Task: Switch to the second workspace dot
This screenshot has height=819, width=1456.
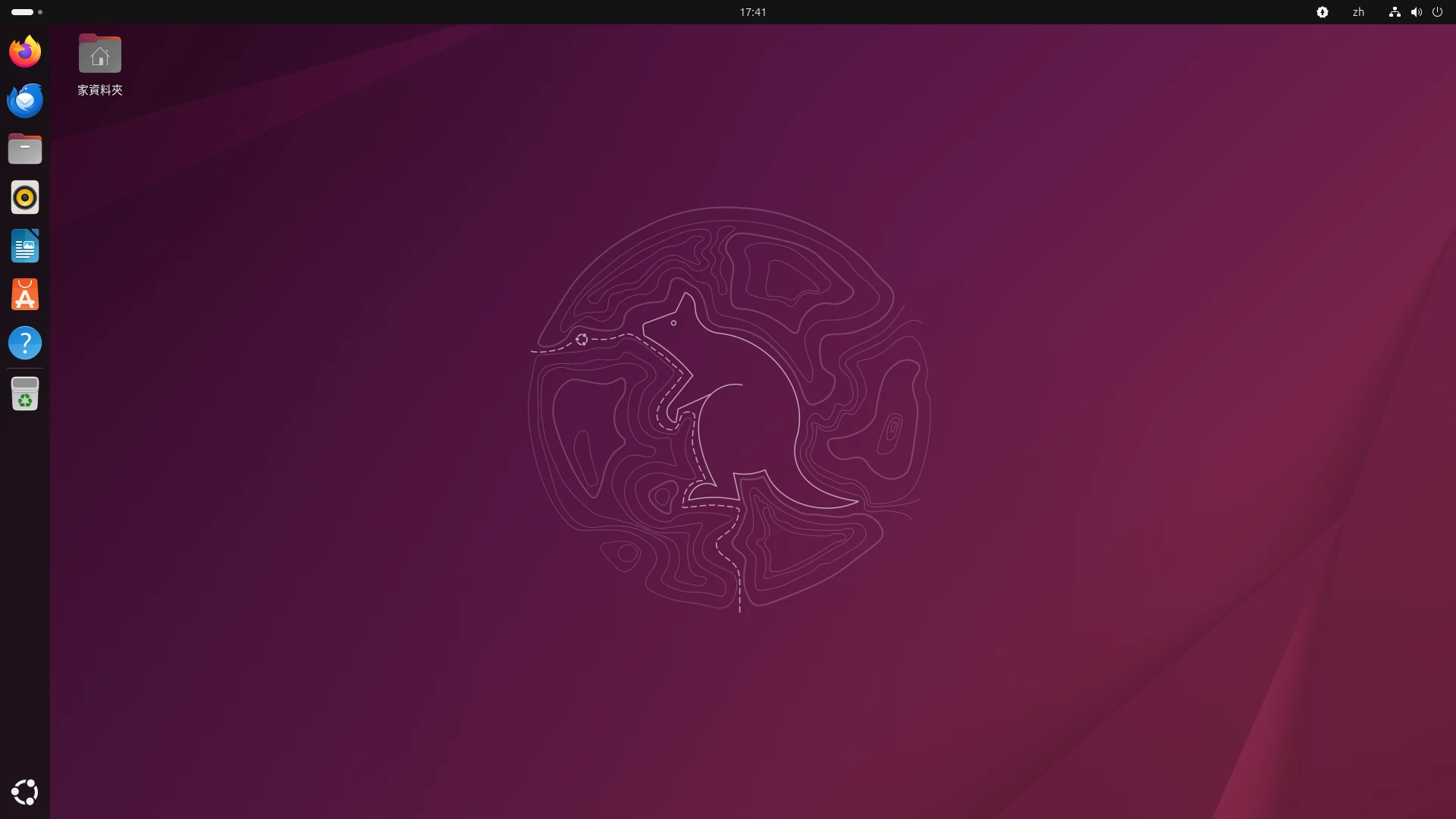Action: point(40,12)
